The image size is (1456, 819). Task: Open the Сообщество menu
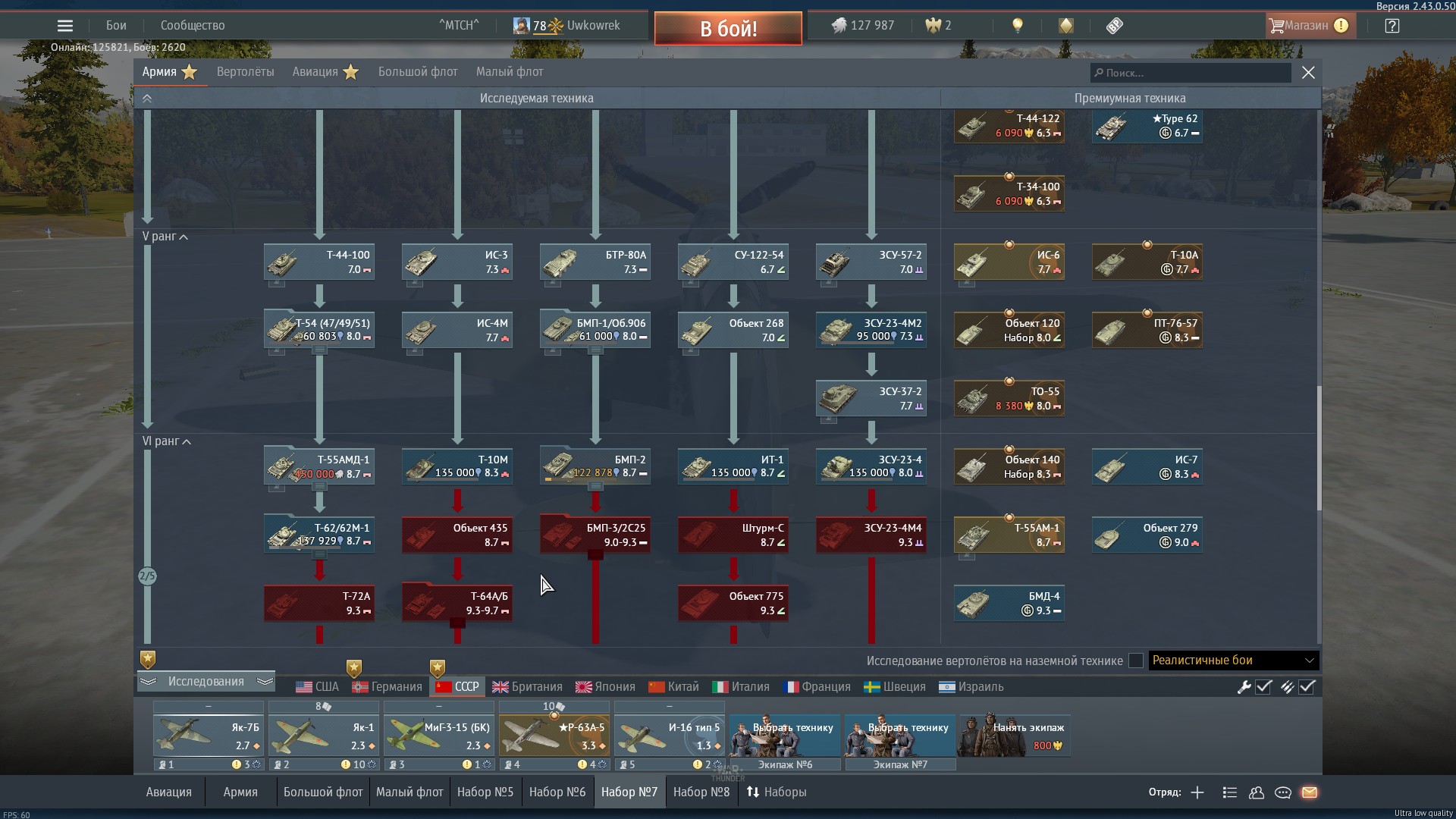(193, 26)
